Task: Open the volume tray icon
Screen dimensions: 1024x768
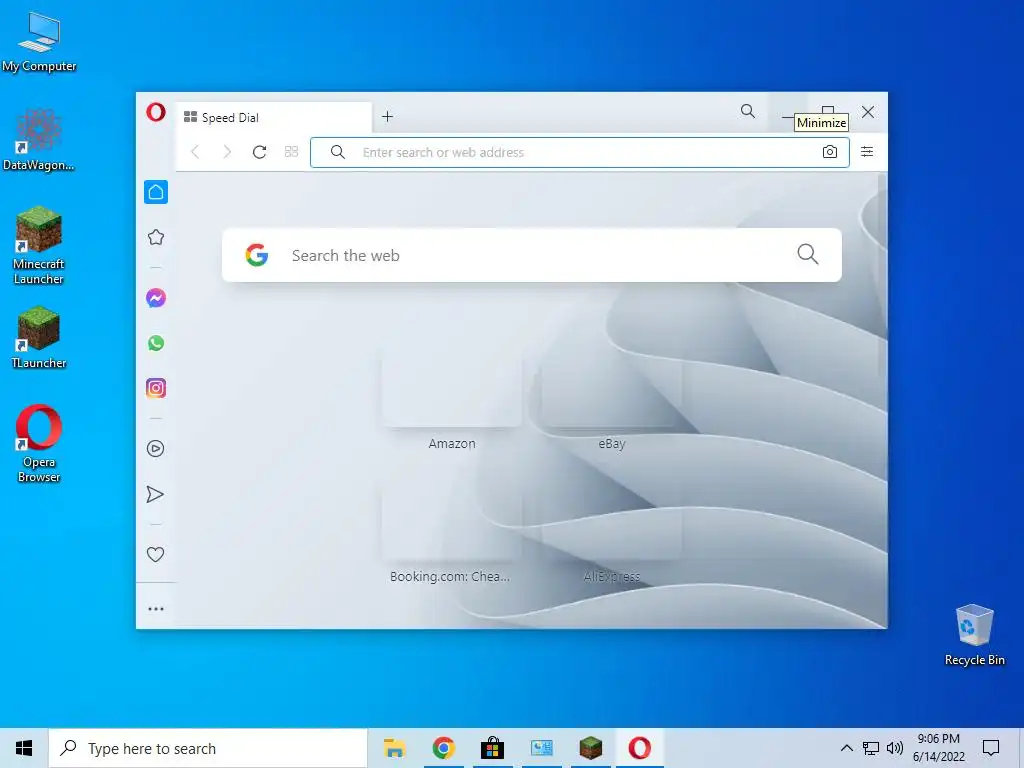Action: 895,748
